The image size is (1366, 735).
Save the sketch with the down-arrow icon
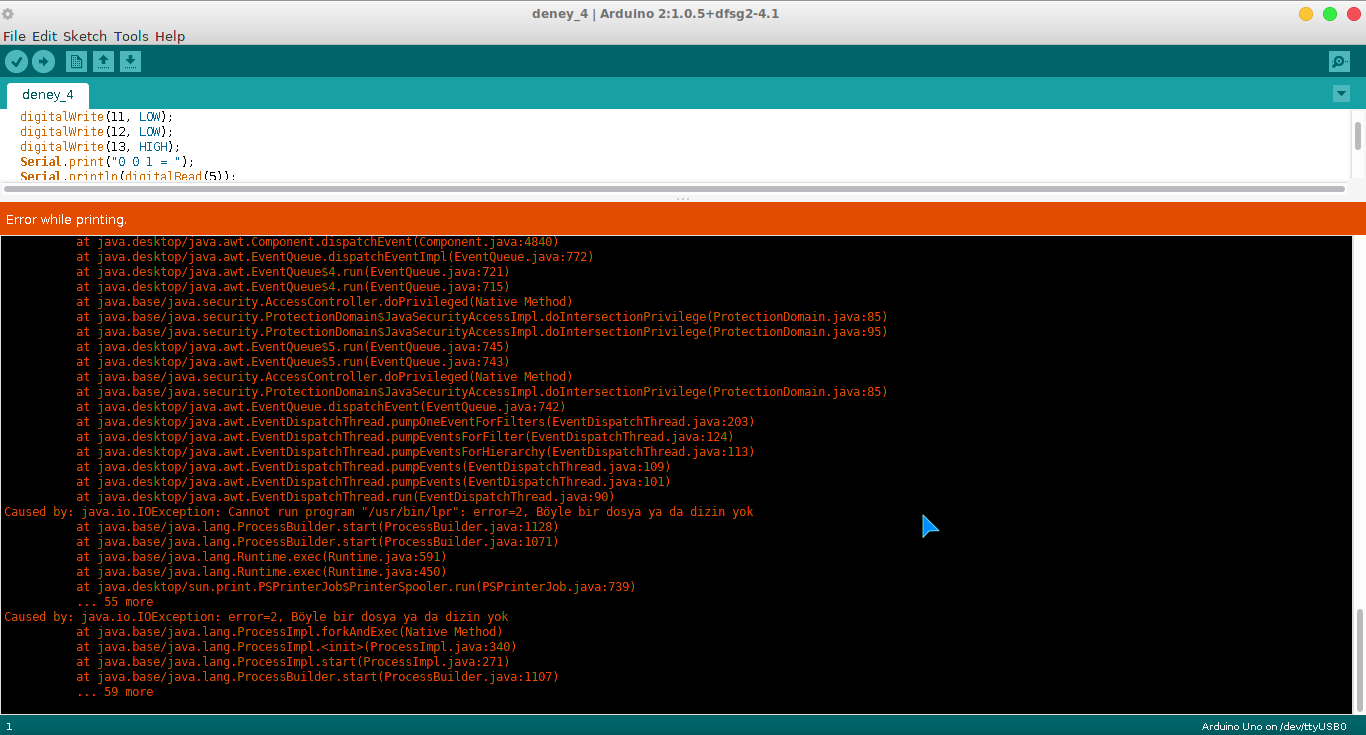coord(130,62)
